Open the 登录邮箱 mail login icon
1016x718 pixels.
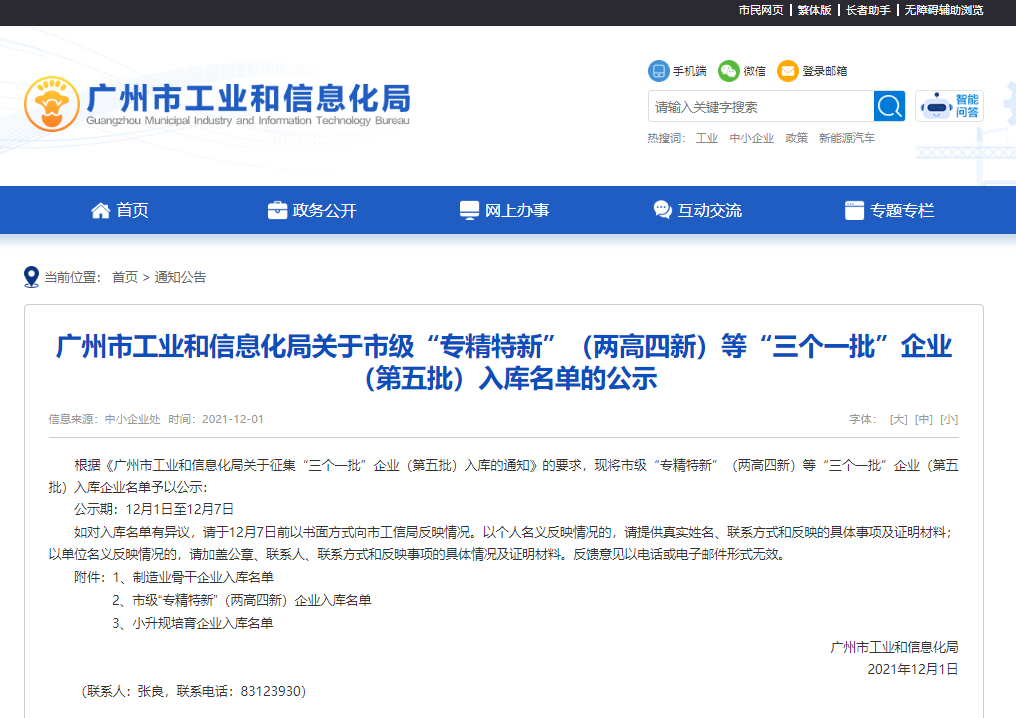tap(788, 71)
